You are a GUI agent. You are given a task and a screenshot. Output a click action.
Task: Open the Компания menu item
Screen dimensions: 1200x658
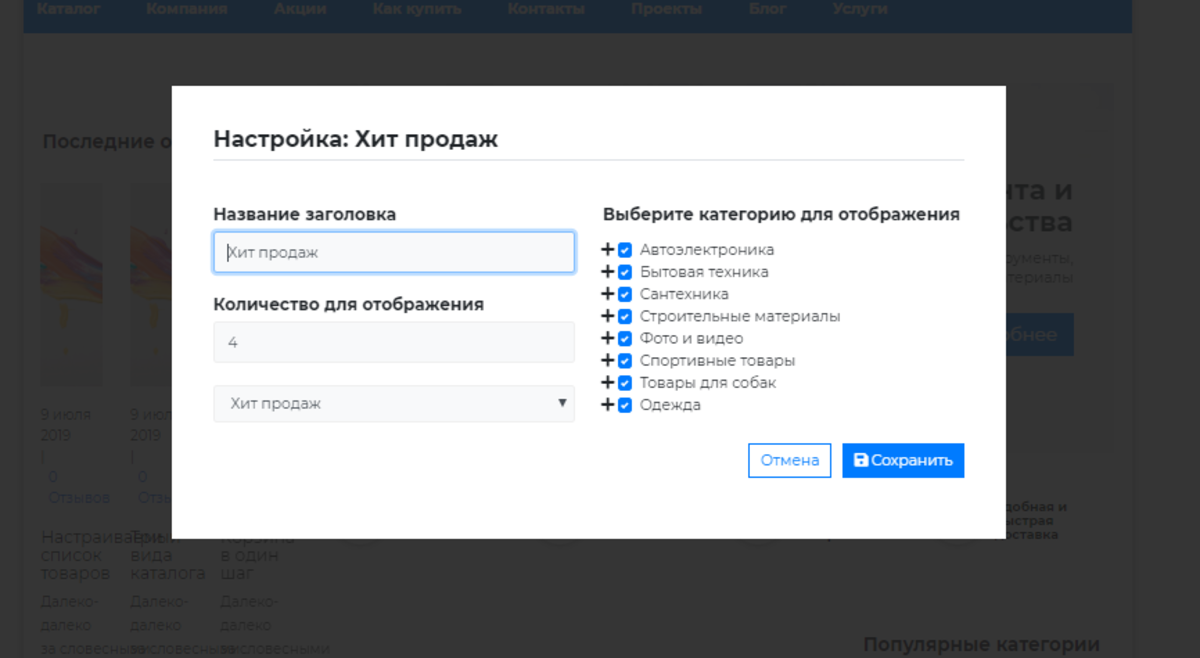(187, 9)
